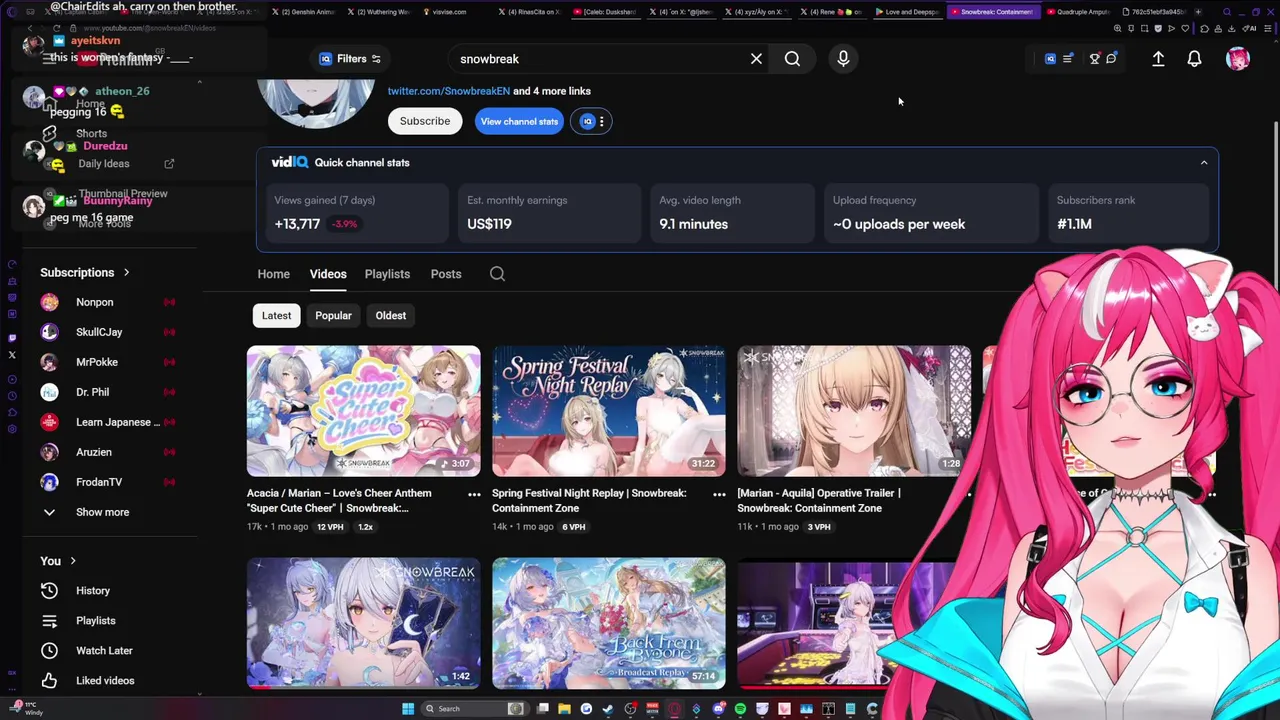Open the vidIQ Filters control
This screenshot has height=720, width=1280.
349,59
